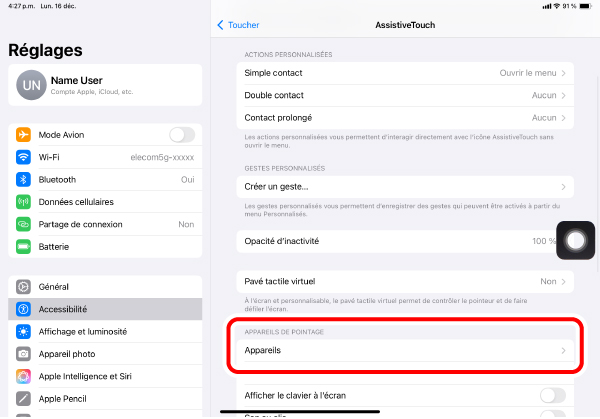
Task: Open Apple Intelligence et Siri icon
Action: [x=24, y=376]
